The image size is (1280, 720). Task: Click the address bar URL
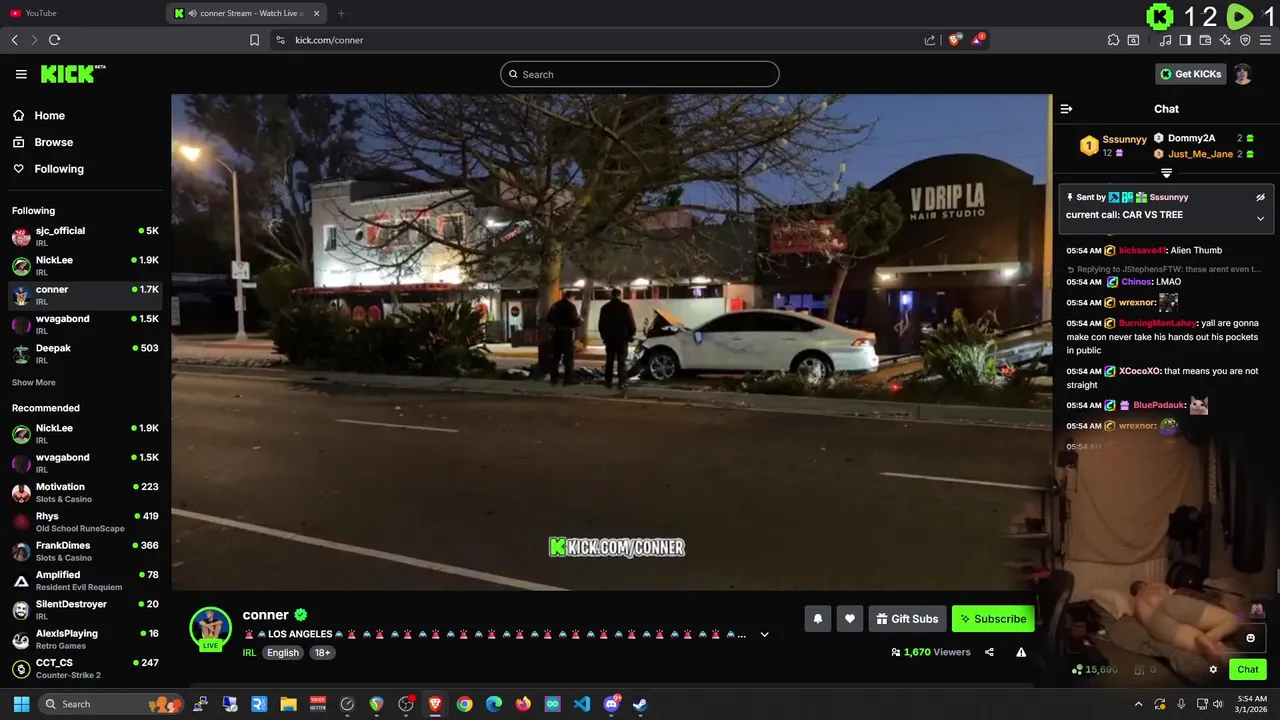329,40
